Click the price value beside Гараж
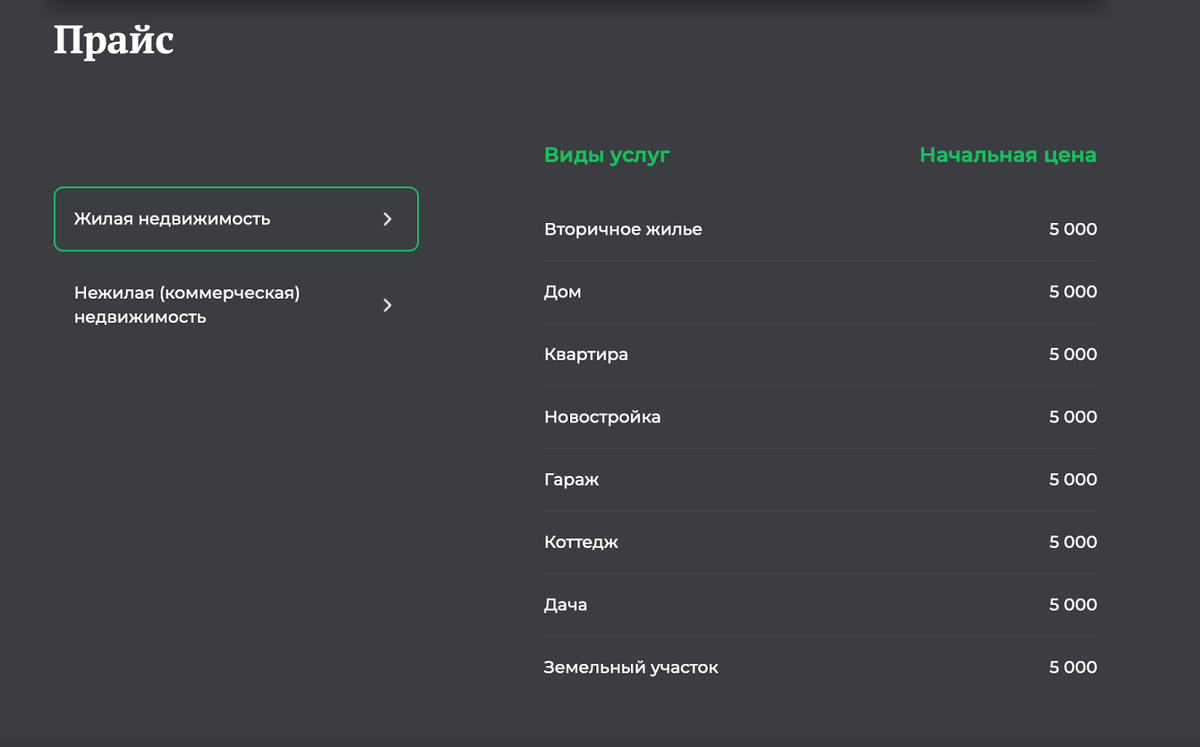Image resolution: width=1200 pixels, height=747 pixels. (1072, 480)
